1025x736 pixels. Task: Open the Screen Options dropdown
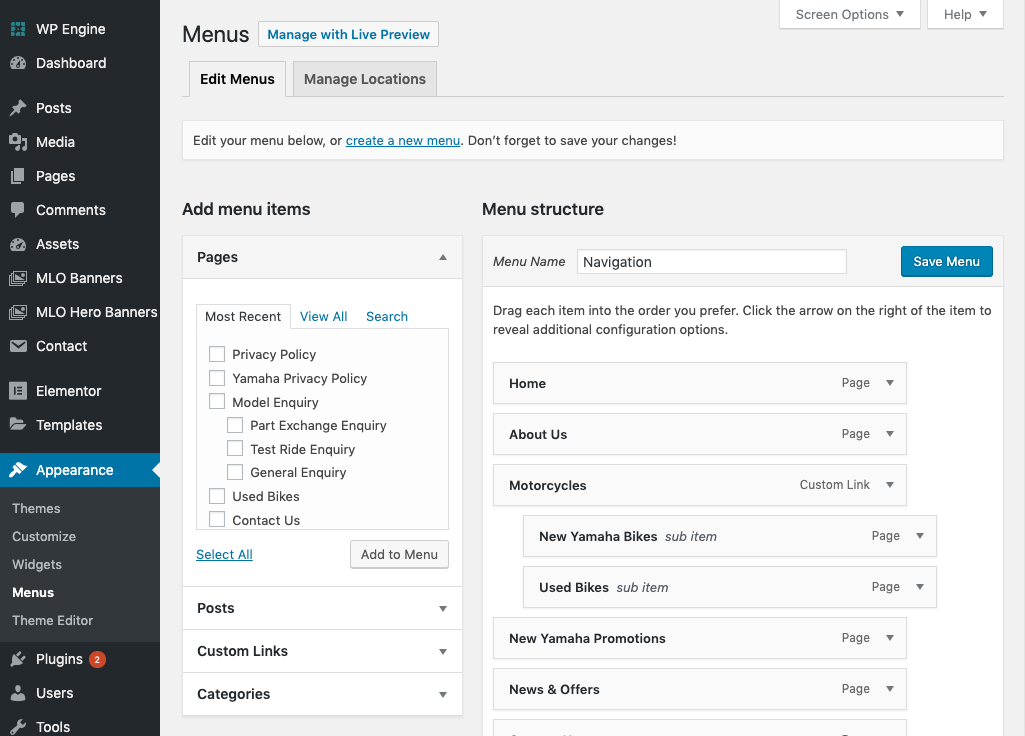pos(849,14)
